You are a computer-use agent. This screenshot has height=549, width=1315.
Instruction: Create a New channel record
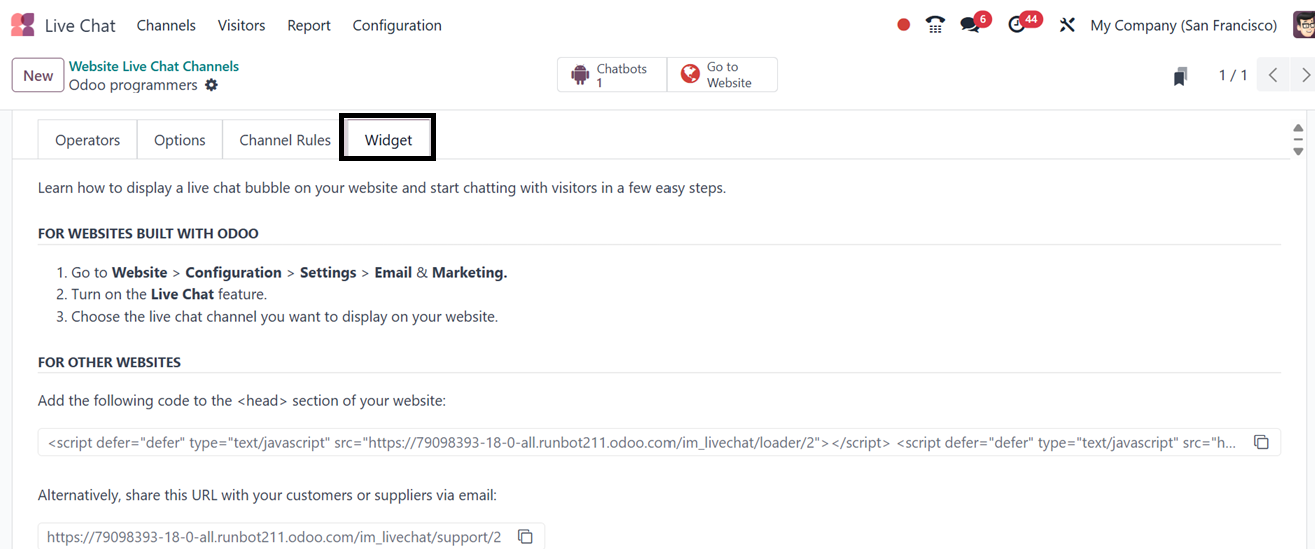38,75
